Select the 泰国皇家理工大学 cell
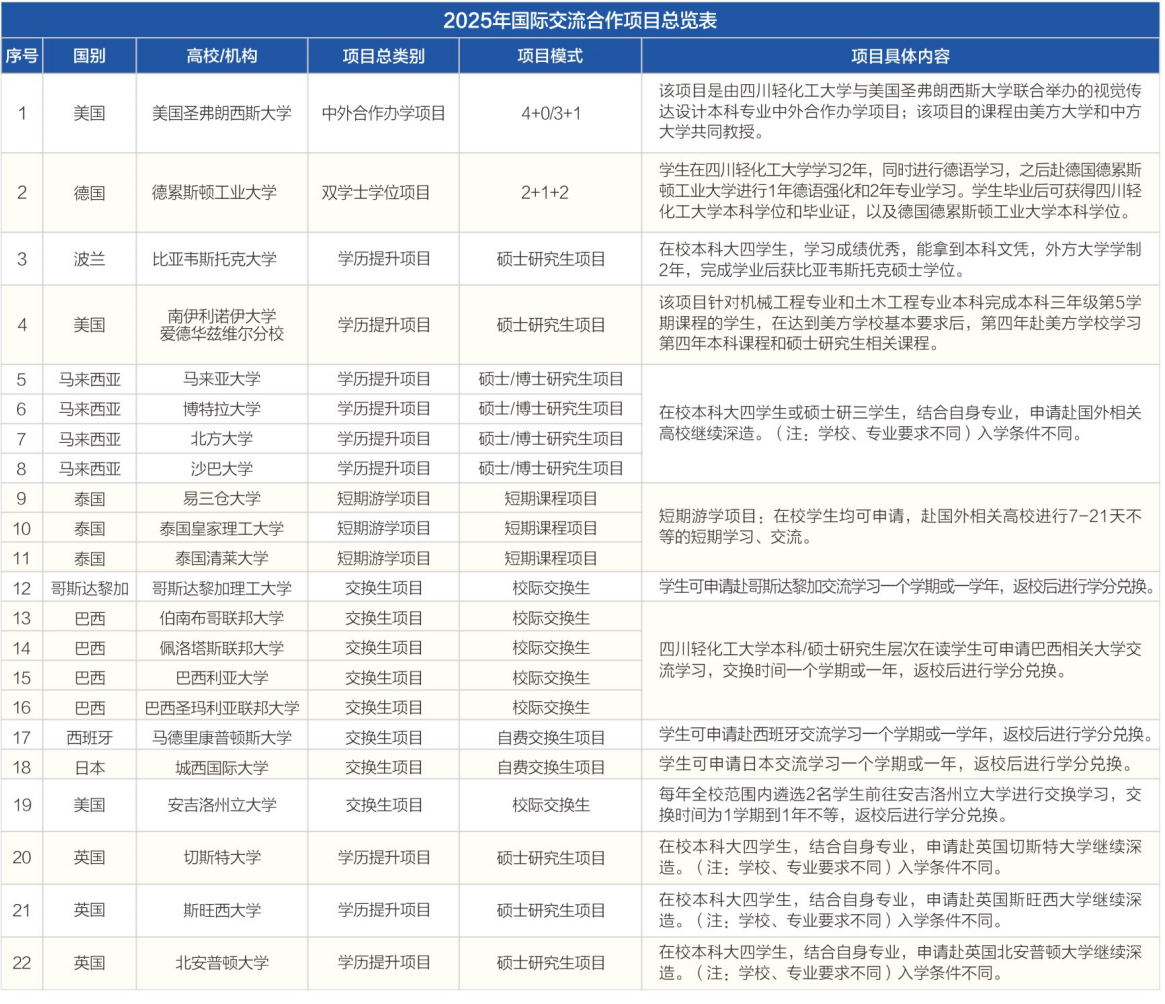This screenshot has width=1165, height=1004. (x=222, y=528)
